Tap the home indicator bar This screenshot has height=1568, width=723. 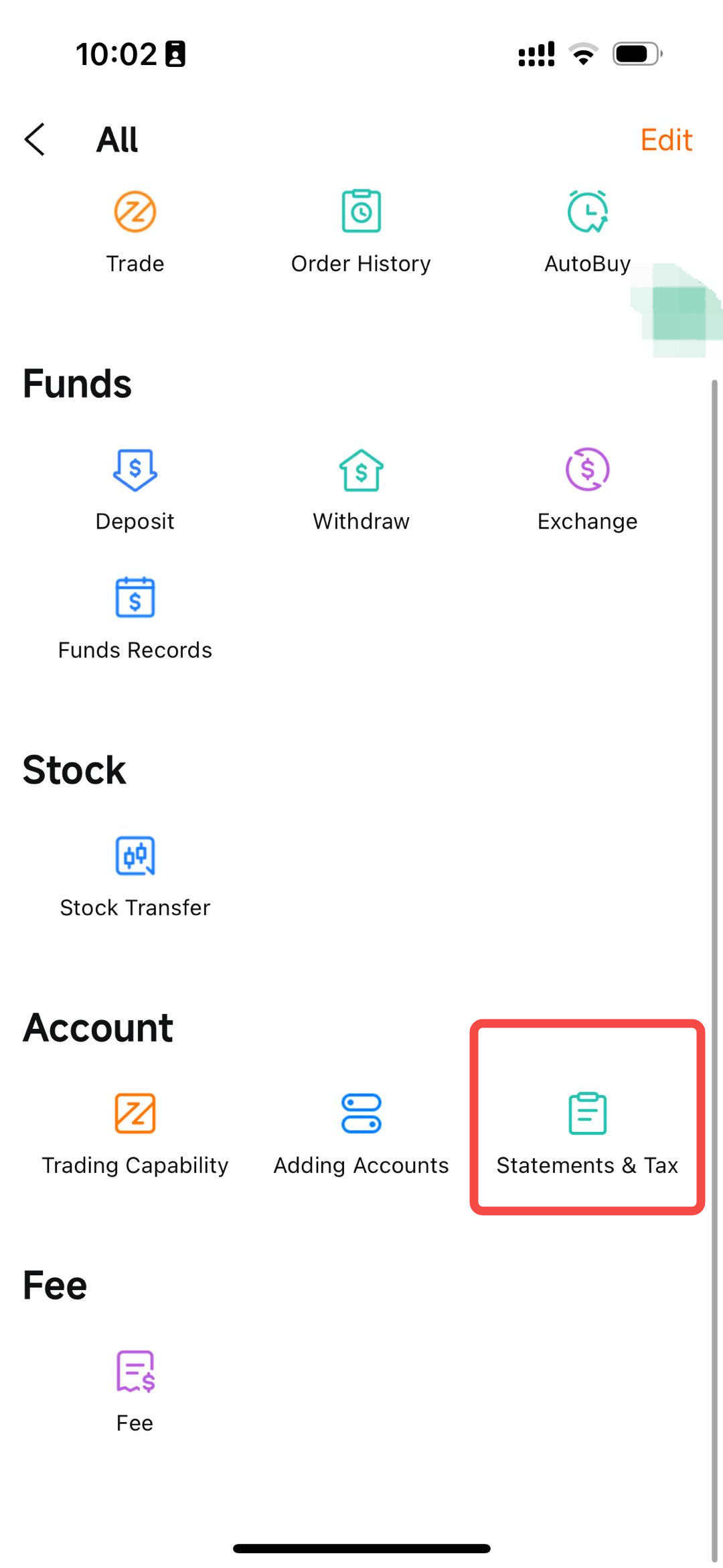point(361,1548)
